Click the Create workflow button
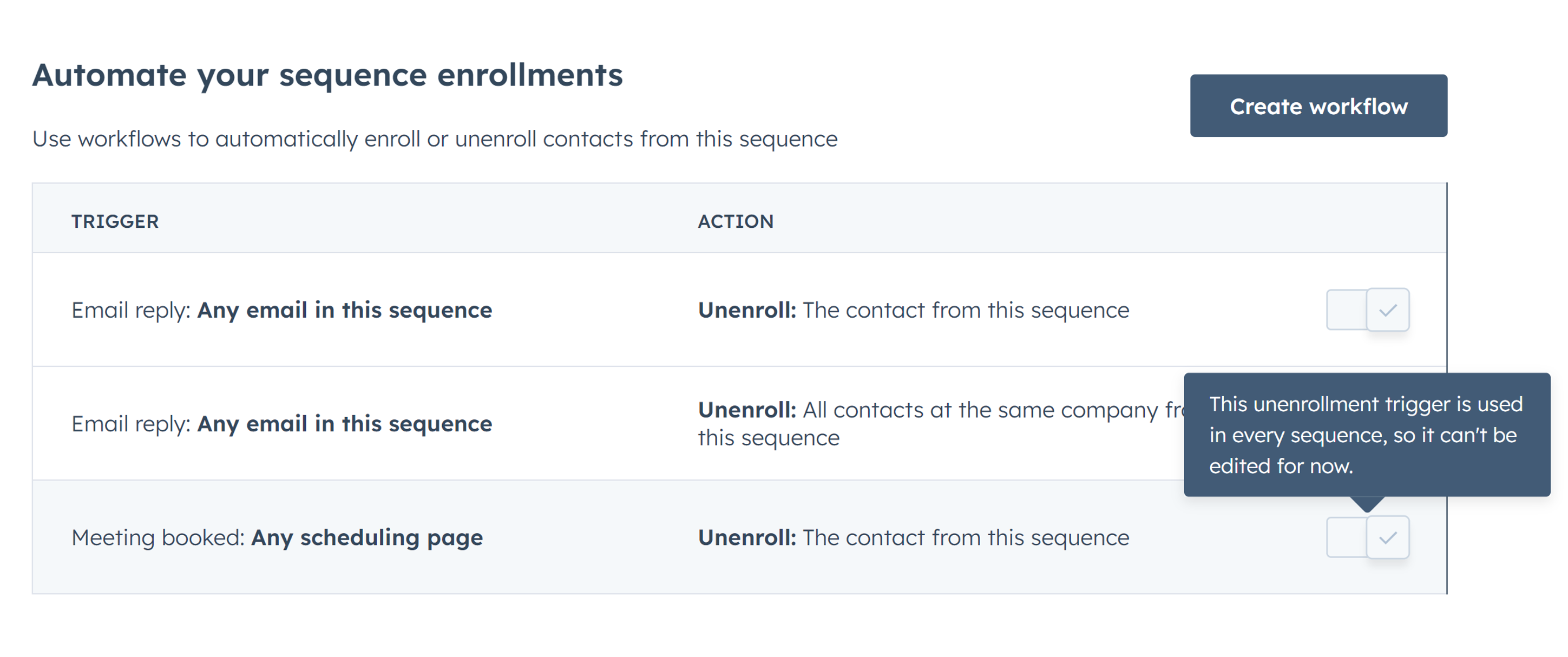This screenshot has height=657, width=1568. (1318, 106)
